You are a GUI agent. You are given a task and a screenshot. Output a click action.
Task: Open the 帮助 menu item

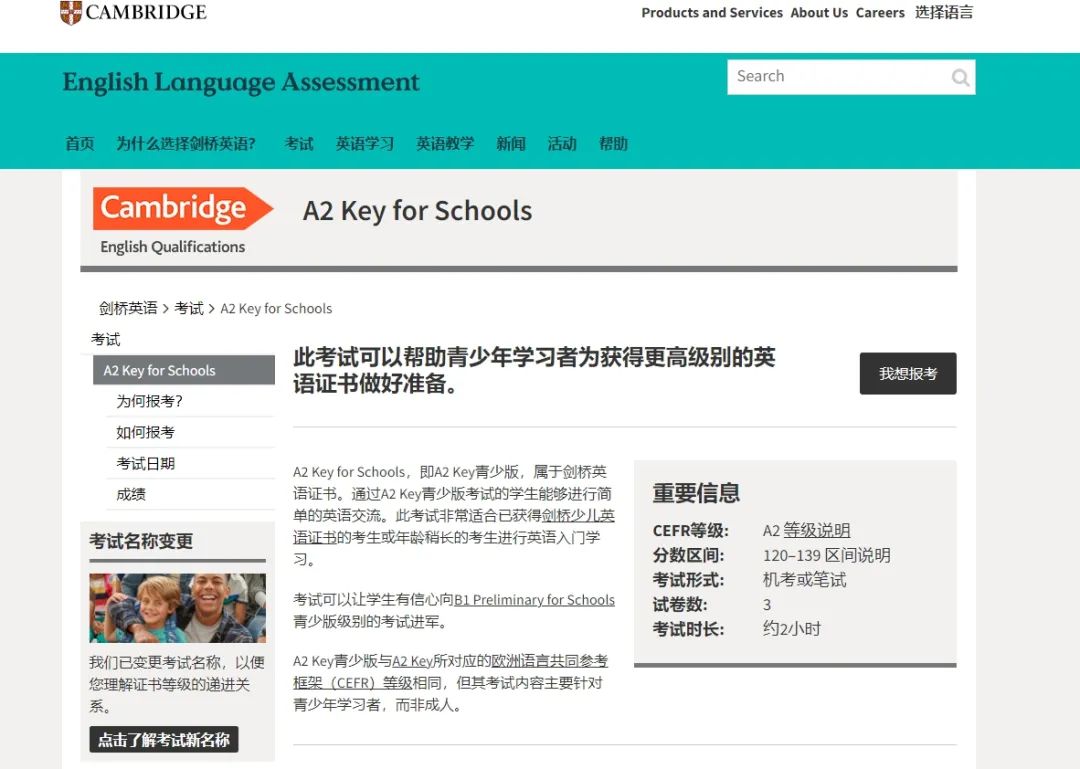(613, 143)
